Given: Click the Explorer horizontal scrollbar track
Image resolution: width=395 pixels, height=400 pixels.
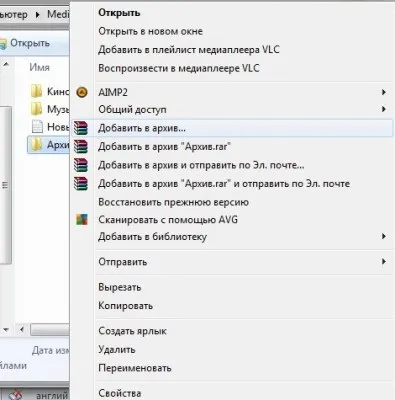Looking at the screenshot, I should (50, 330).
